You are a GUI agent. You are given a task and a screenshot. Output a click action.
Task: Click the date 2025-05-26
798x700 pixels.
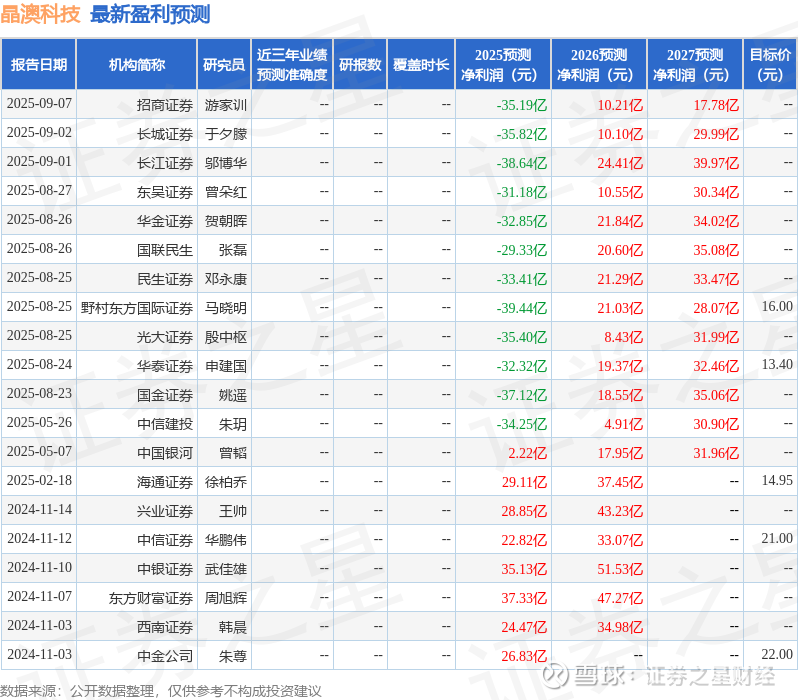pos(39,423)
